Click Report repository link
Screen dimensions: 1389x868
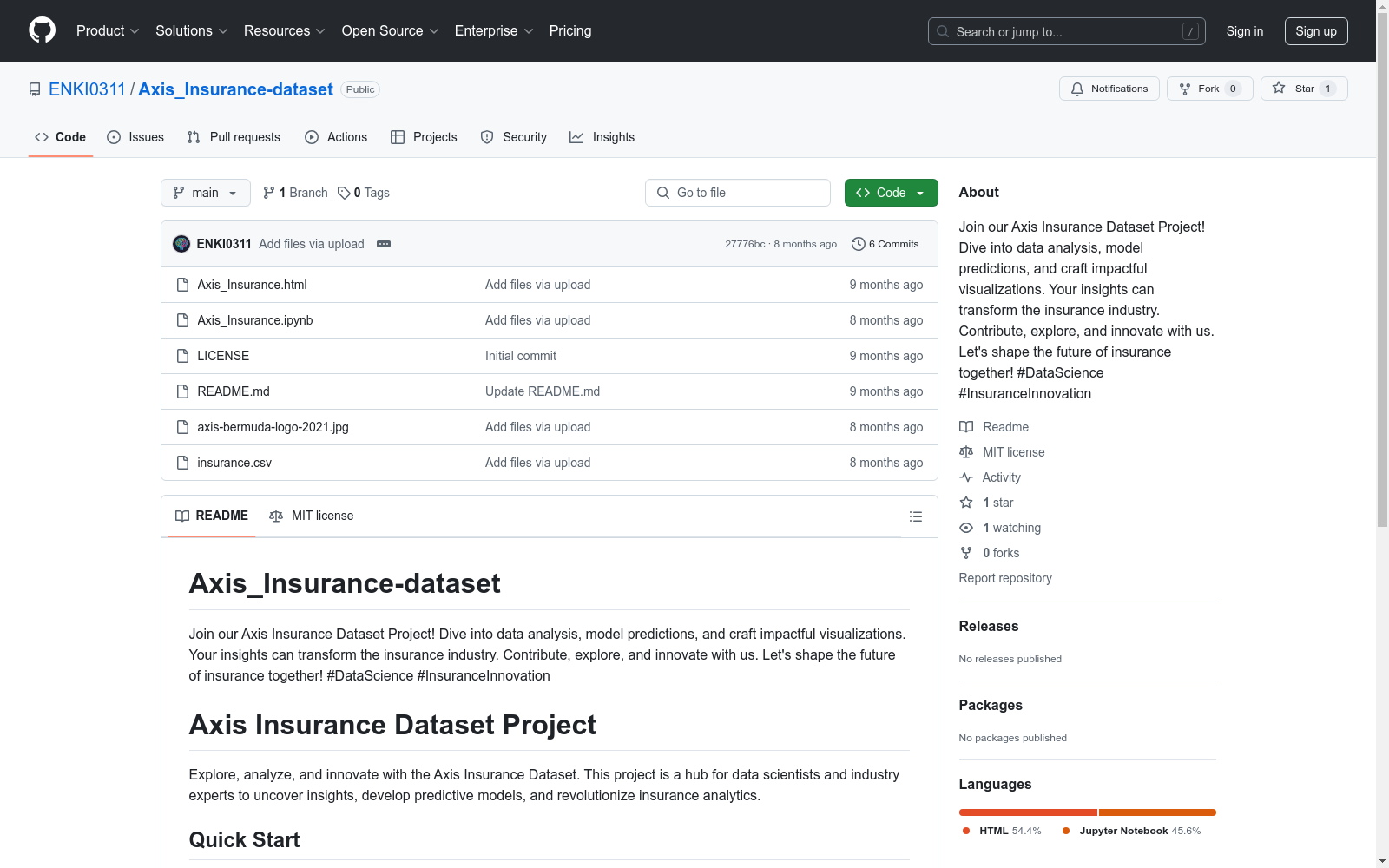tap(1005, 578)
